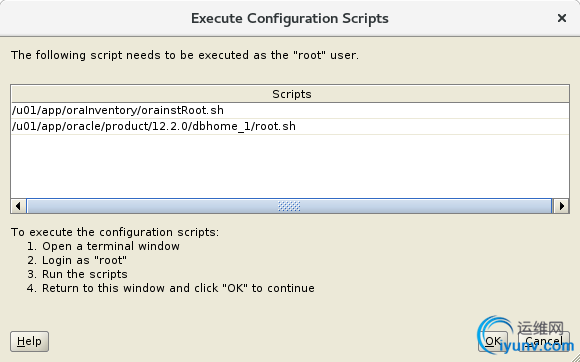Image resolution: width=580 pixels, height=362 pixels.
Task: Open Help for this dialog
Action: click(29, 341)
